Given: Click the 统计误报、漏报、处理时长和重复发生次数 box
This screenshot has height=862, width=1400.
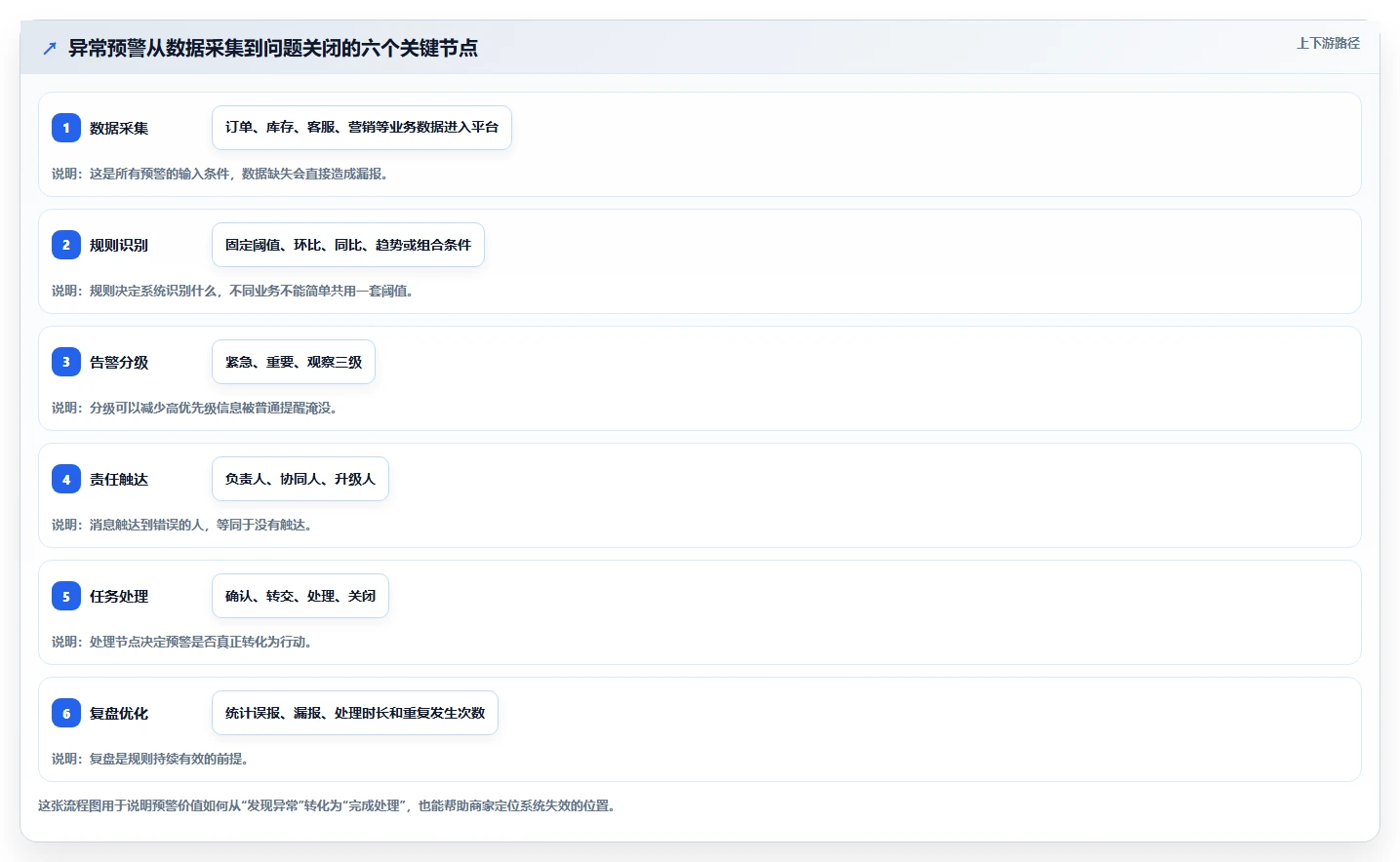Looking at the screenshot, I should pos(355,713).
